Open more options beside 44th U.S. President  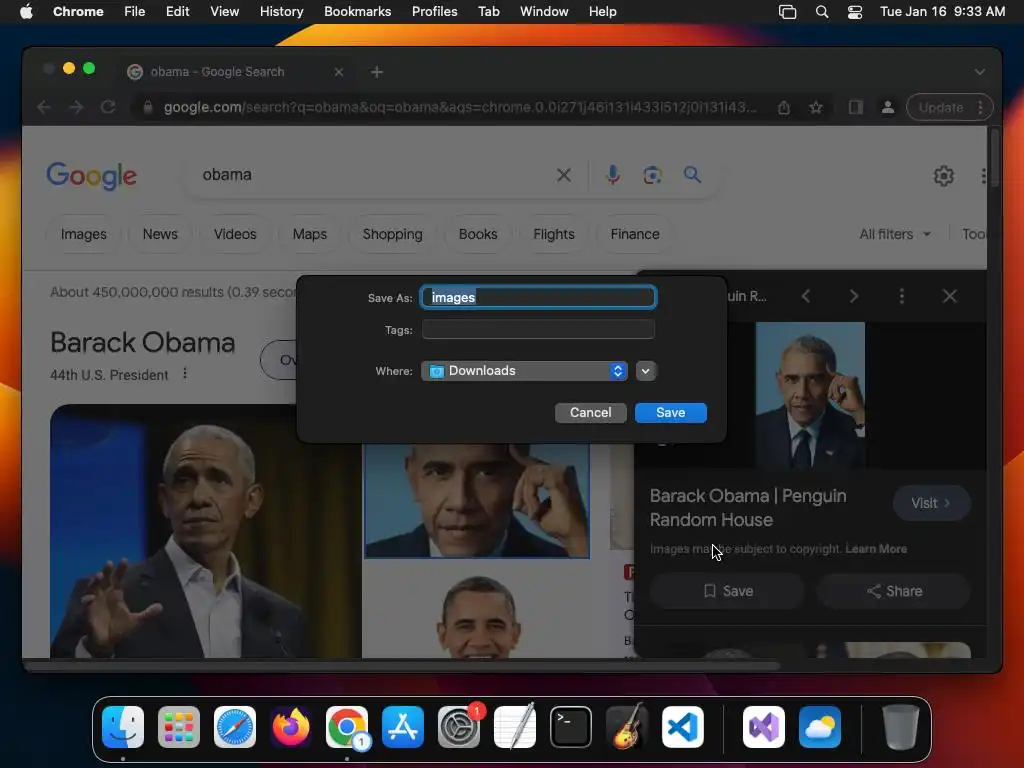(x=185, y=374)
